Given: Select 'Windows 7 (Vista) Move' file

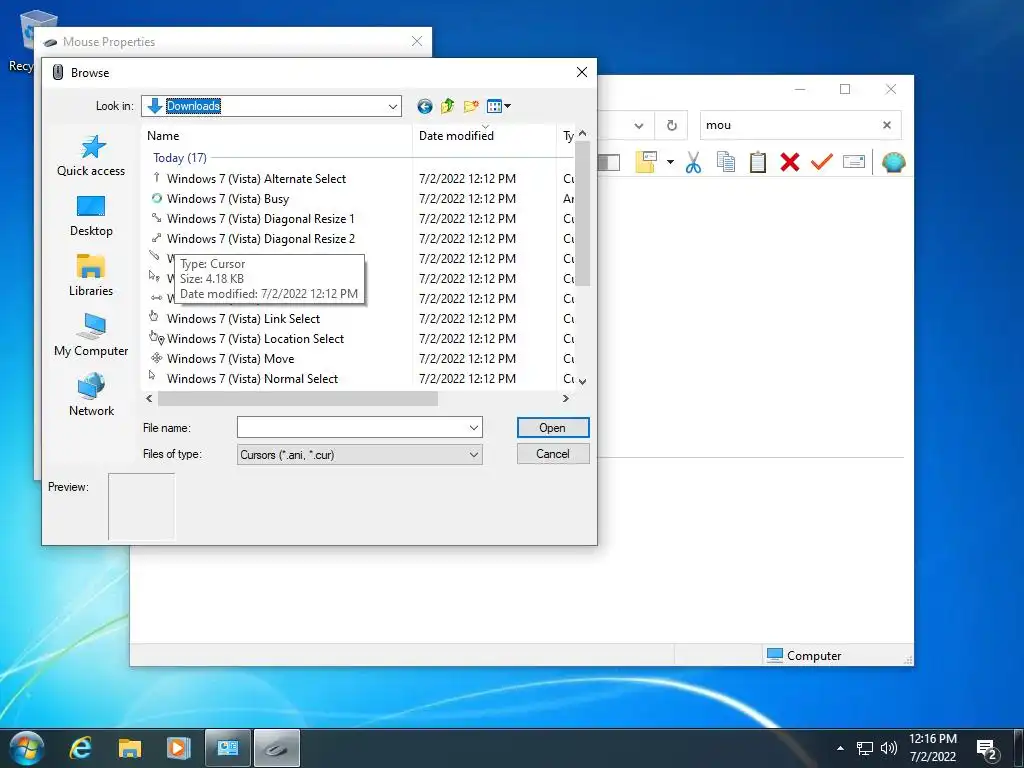Looking at the screenshot, I should 230,359.
